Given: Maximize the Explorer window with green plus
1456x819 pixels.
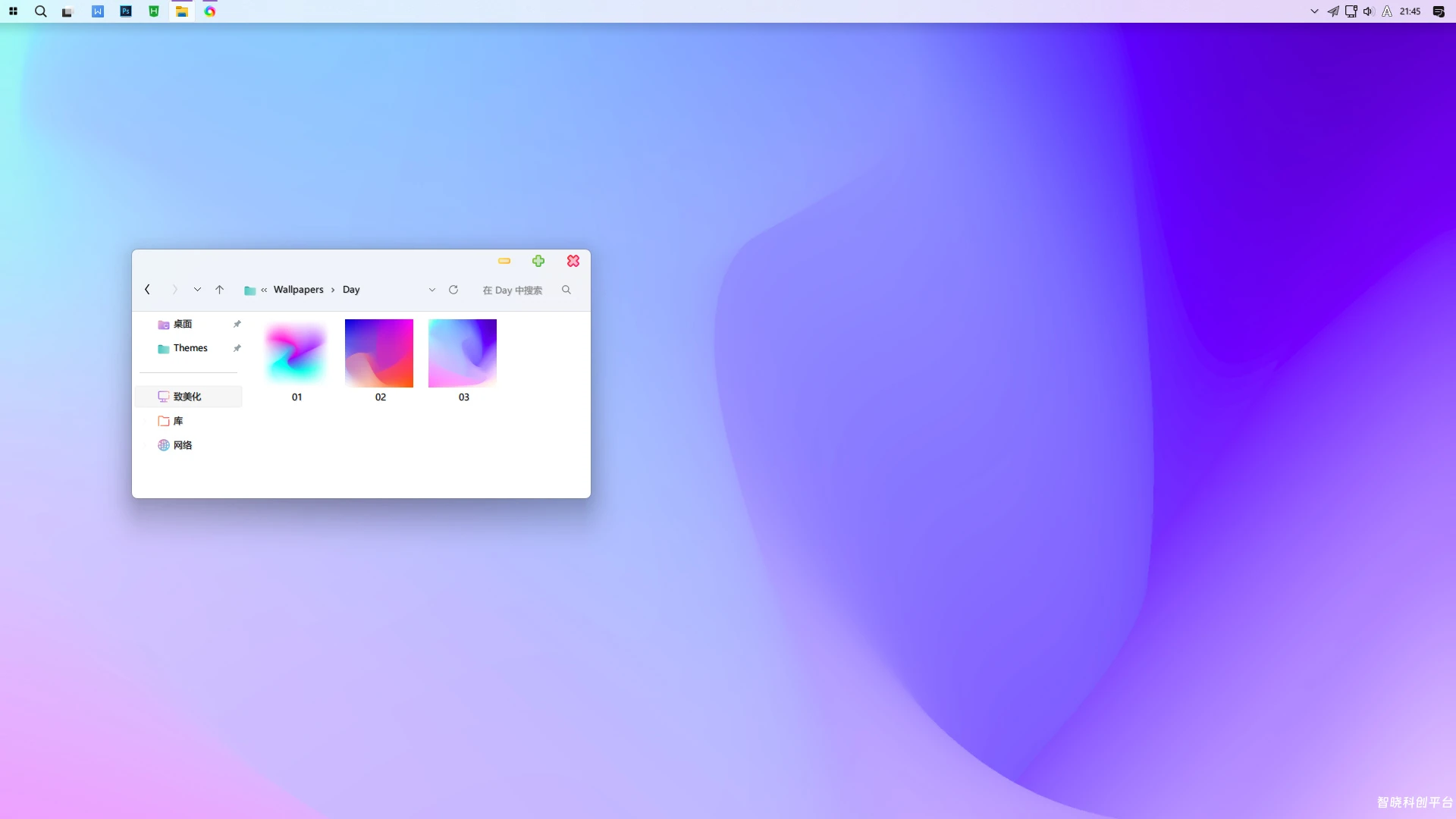Looking at the screenshot, I should [x=538, y=261].
